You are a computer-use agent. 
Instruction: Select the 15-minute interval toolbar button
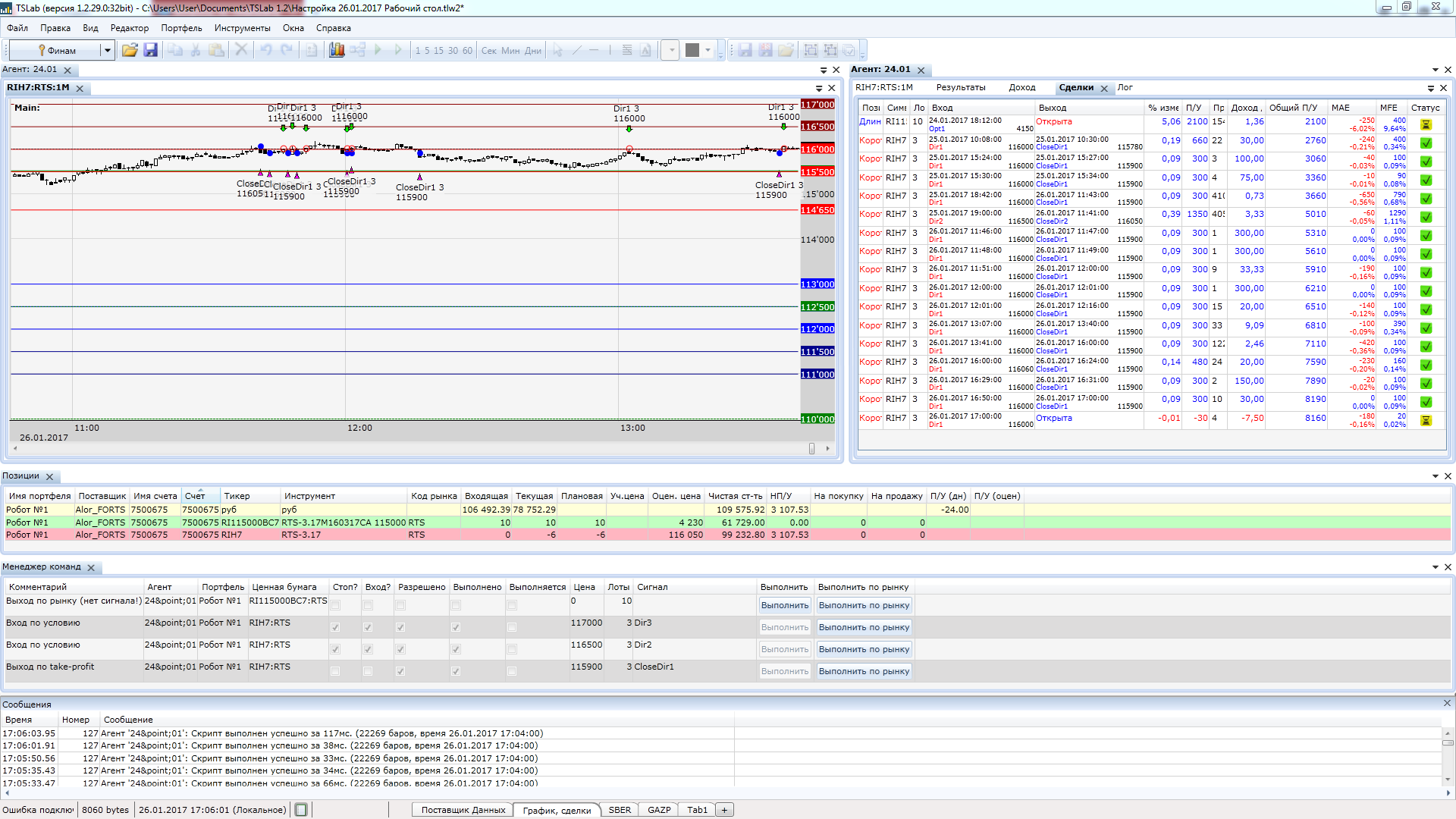coord(438,51)
